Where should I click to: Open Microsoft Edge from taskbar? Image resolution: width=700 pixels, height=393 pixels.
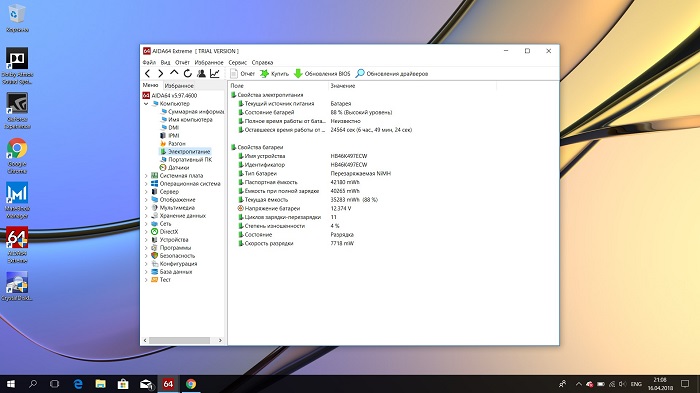pos(78,384)
